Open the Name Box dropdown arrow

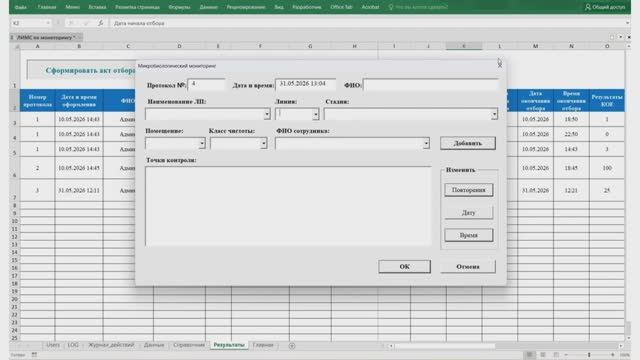48,23
